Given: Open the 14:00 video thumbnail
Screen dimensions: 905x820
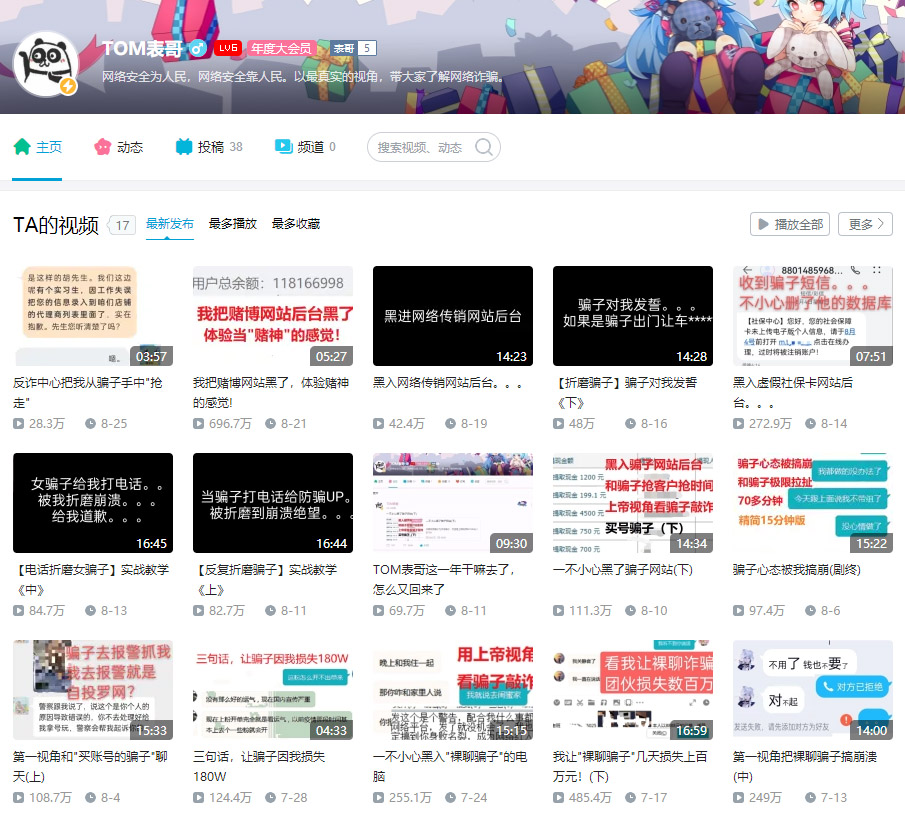Looking at the screenshot, I should [813, 690].
